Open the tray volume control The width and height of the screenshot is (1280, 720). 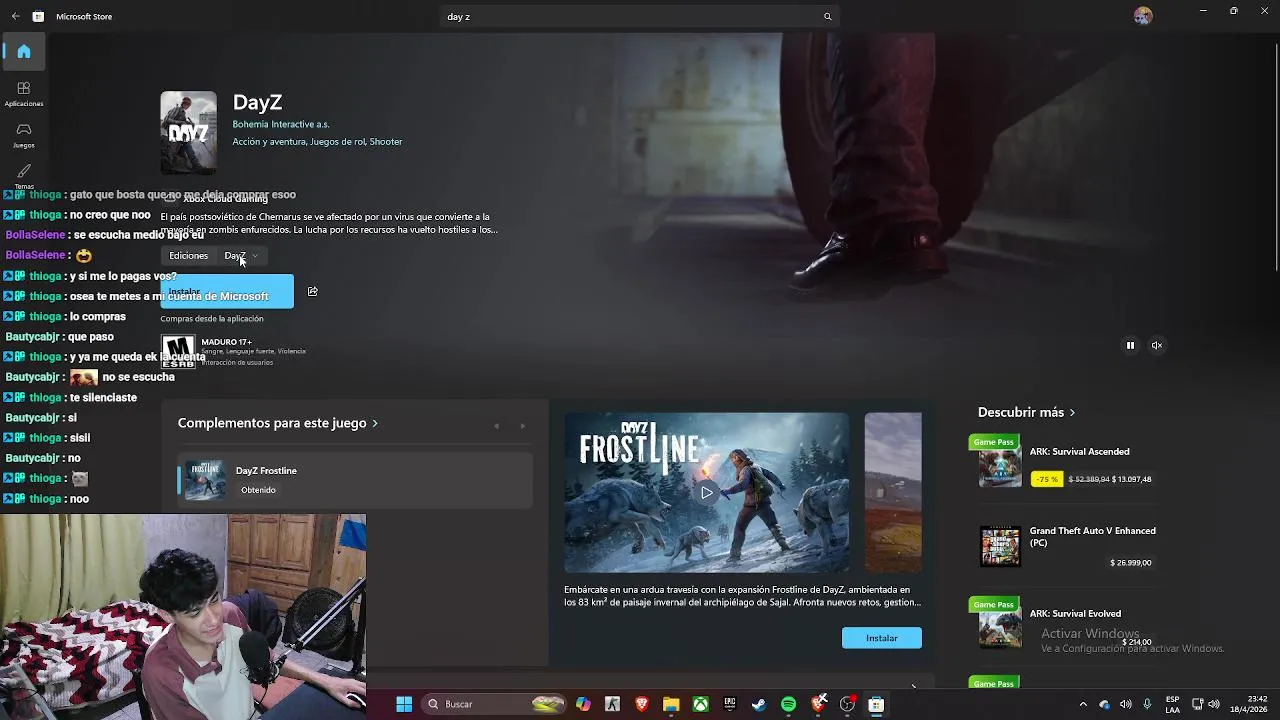(x=1126, y=704)
